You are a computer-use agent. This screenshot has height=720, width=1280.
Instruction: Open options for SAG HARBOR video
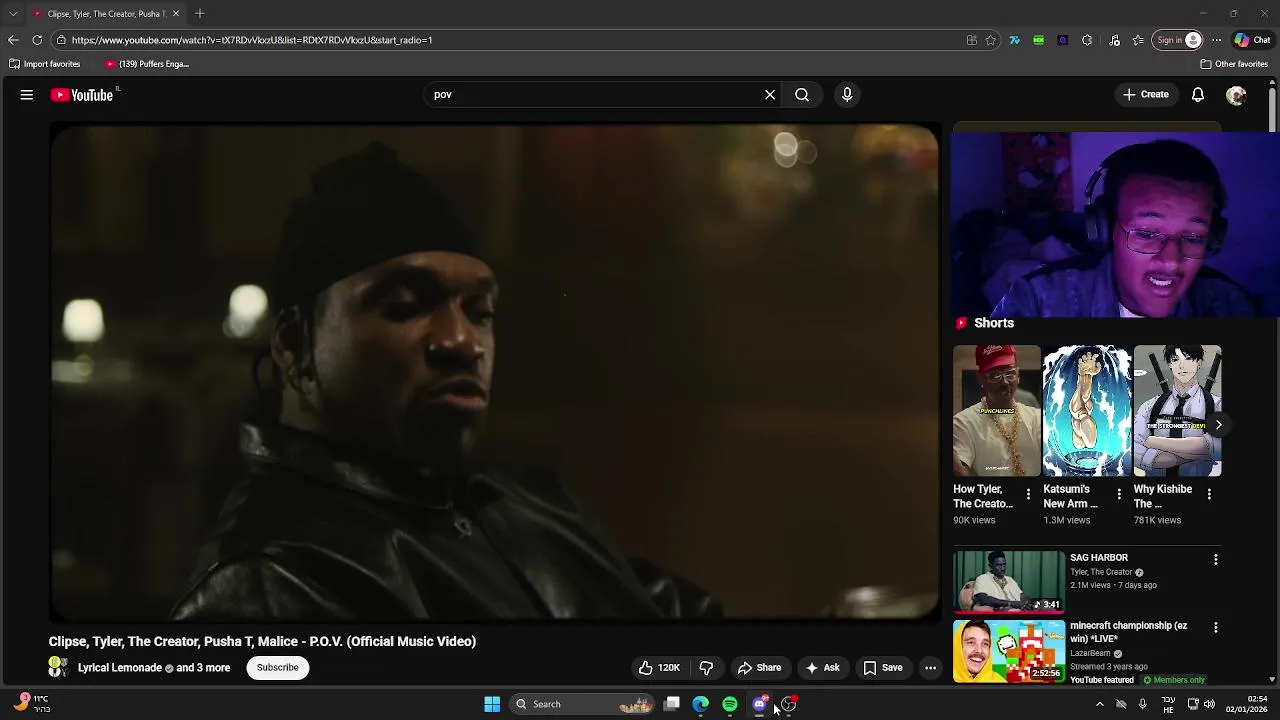point(1216,560)
